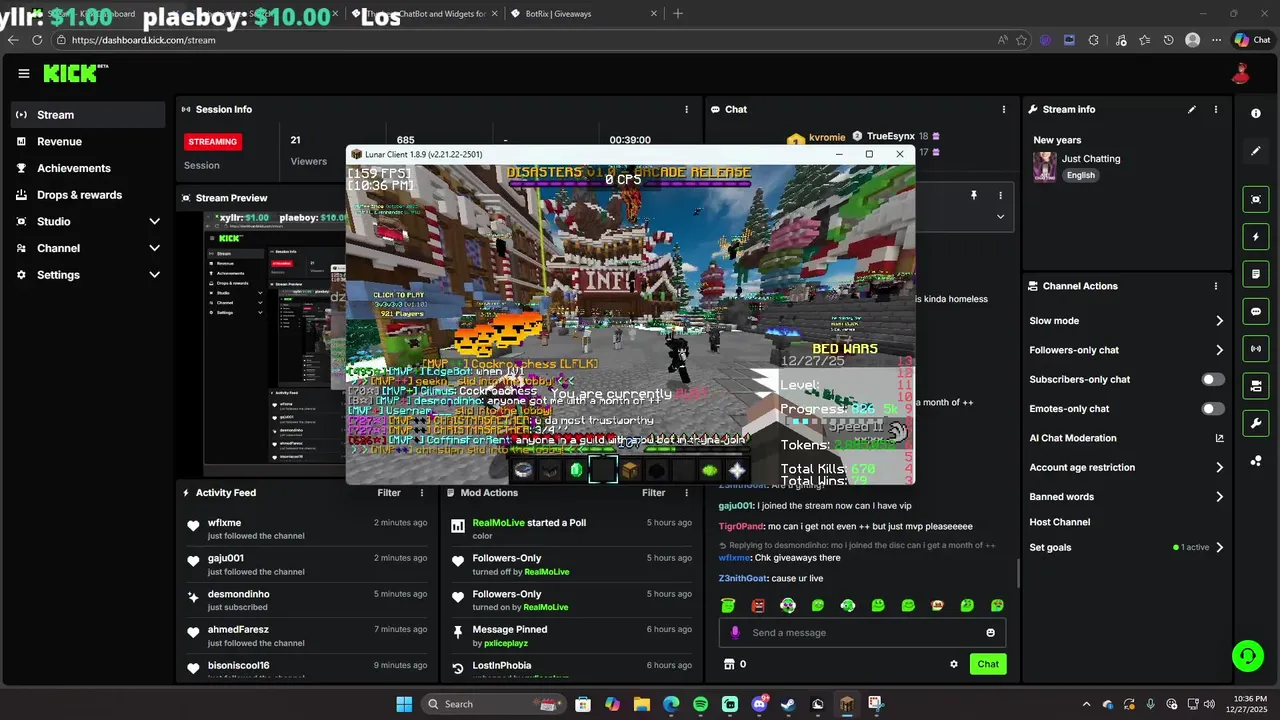Screen dimensions: 1280x720
Task: Click Host Channel action
Action: coord(1060,522)
